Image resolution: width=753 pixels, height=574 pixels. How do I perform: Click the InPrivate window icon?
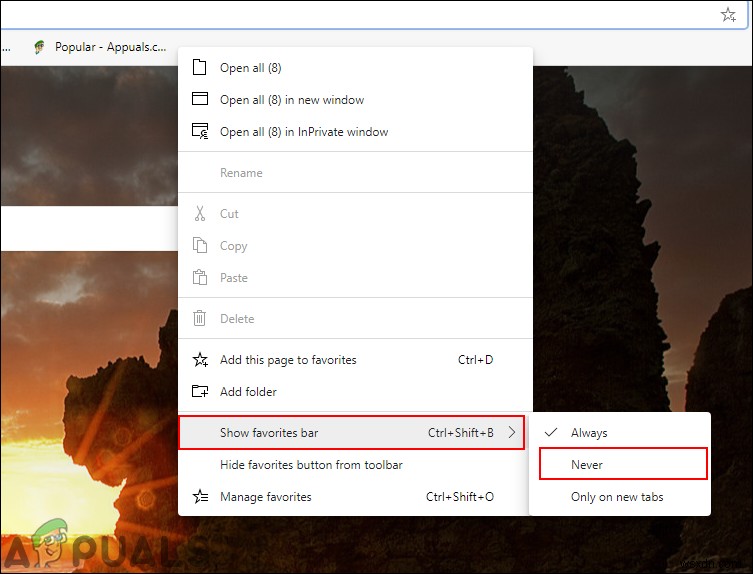point(200,131)
